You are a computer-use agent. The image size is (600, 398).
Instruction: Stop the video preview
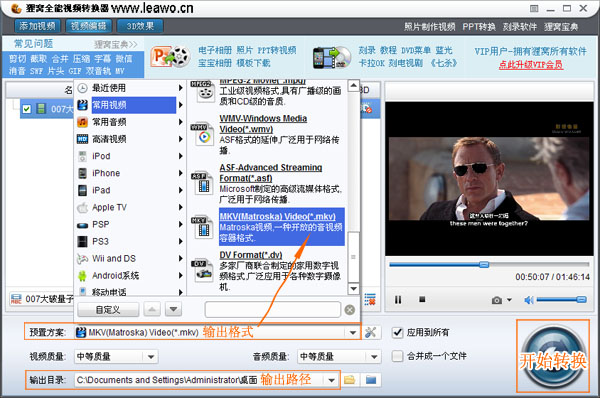pos(422,299)
